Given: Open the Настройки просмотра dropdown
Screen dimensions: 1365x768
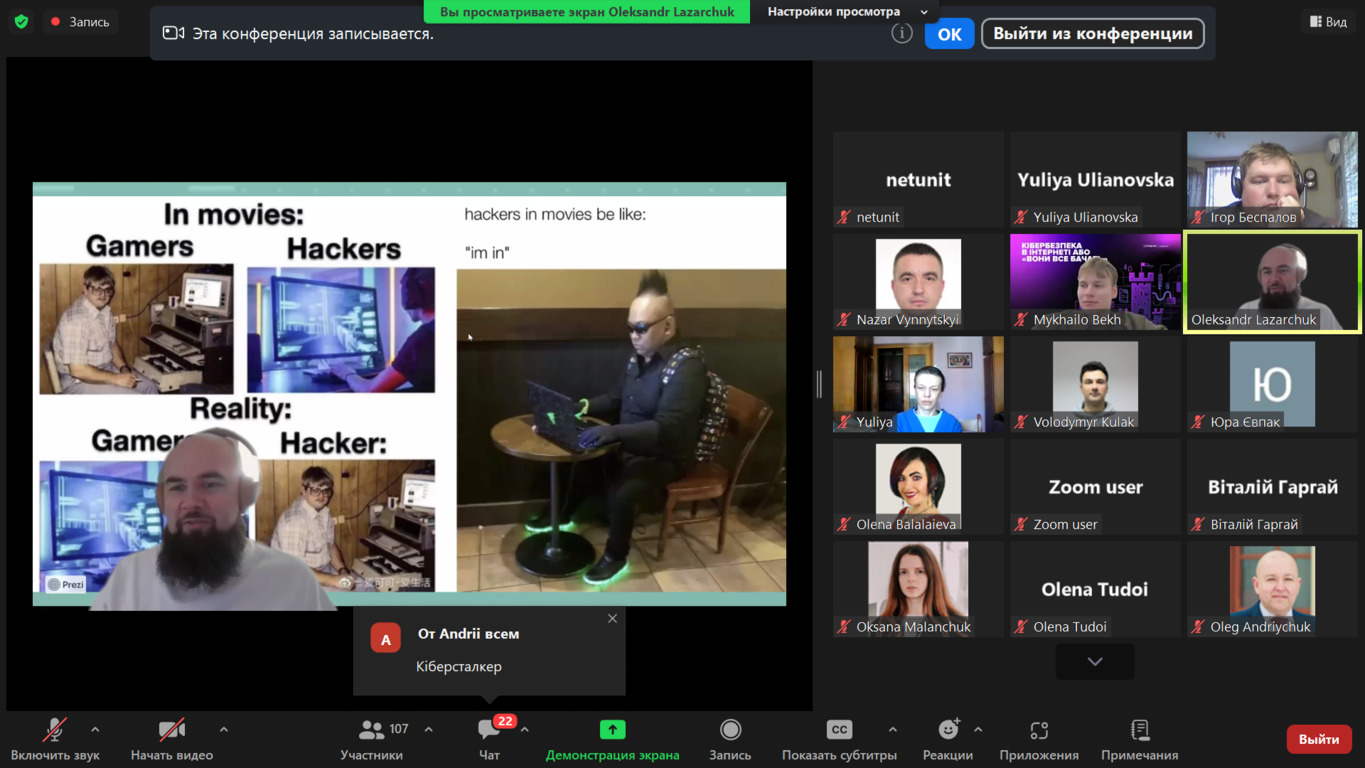Looking at the screenshot, I should coord(847,11).
